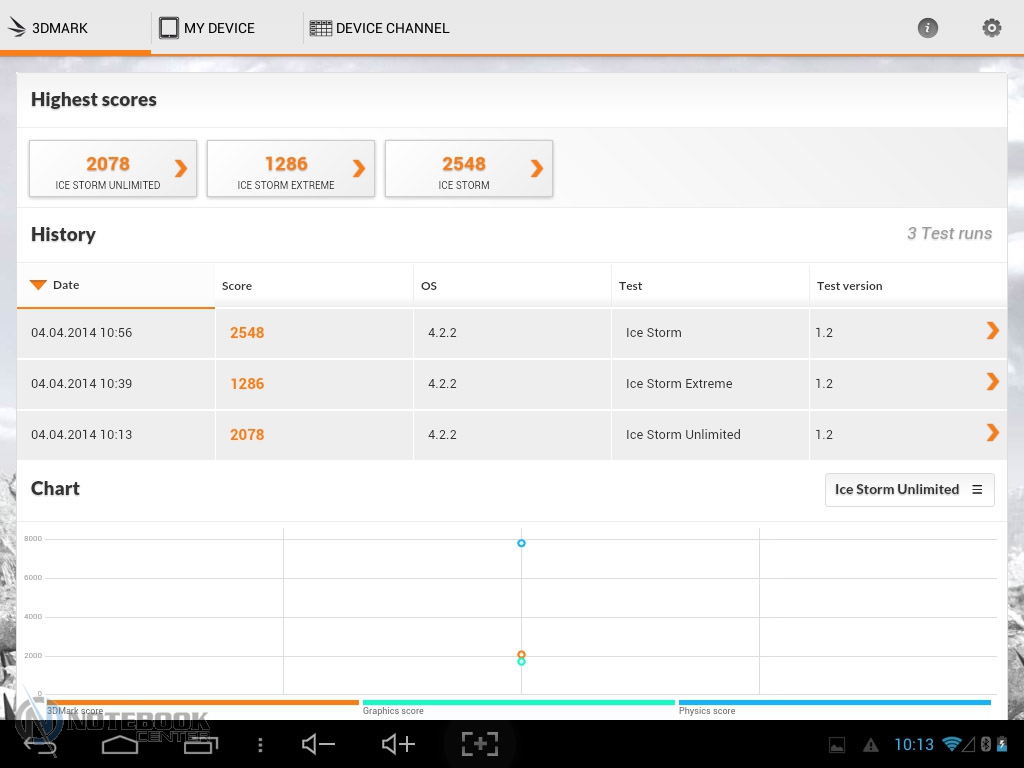
Task: Switch to the Device Channel tab
Action: [379, 28]
